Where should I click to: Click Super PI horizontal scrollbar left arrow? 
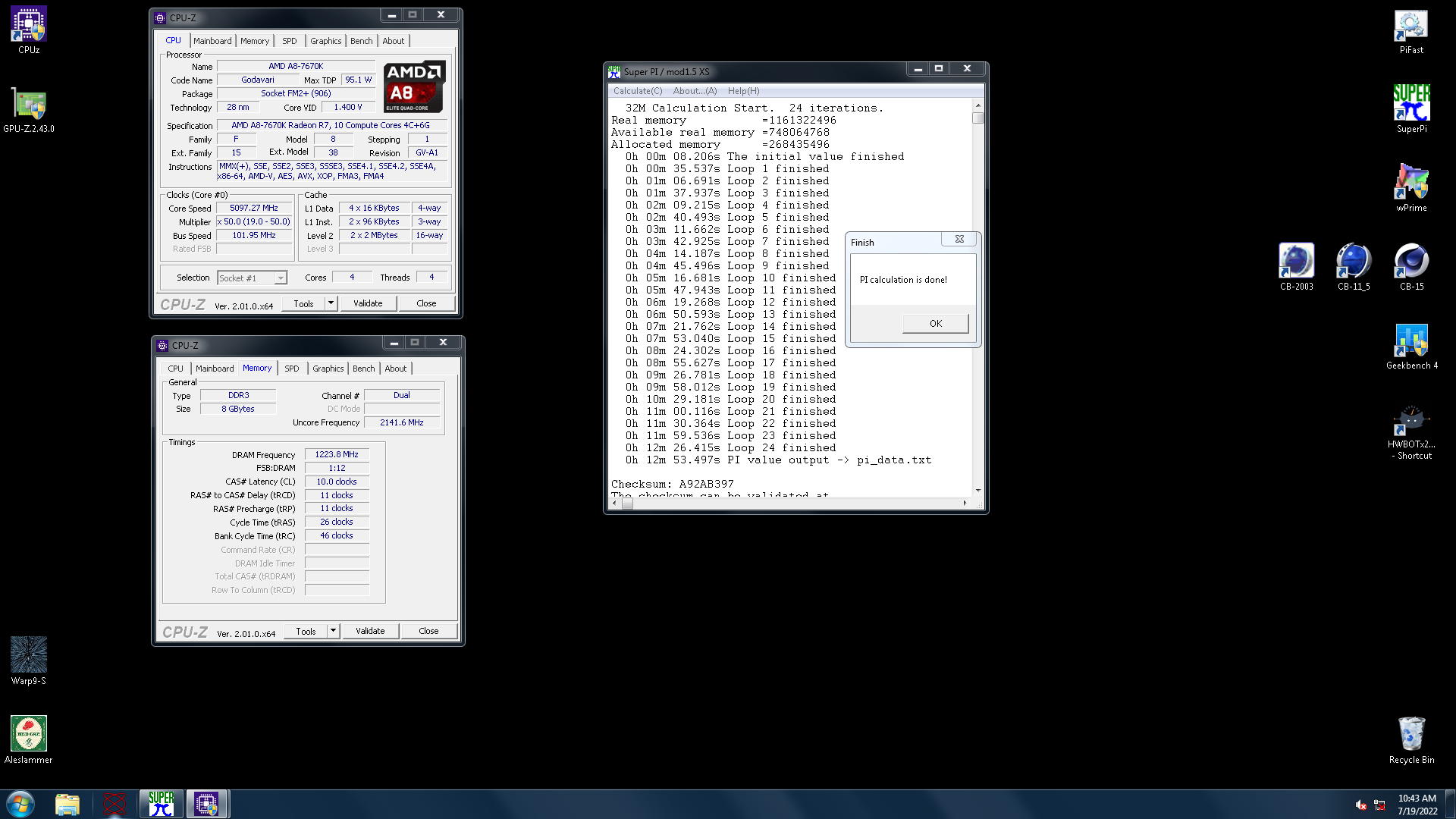click(614, 503)
